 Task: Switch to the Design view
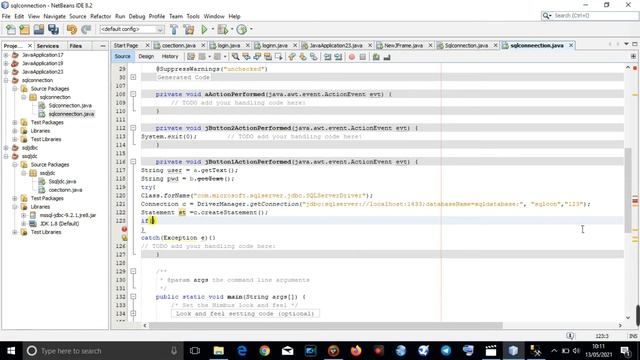click(x=146, y=56)
